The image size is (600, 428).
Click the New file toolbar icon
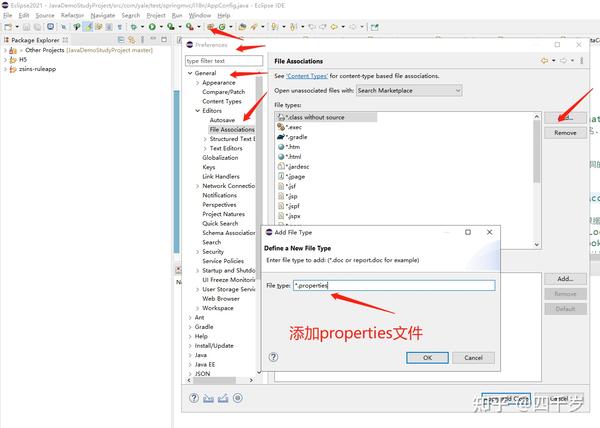[8, 27]
